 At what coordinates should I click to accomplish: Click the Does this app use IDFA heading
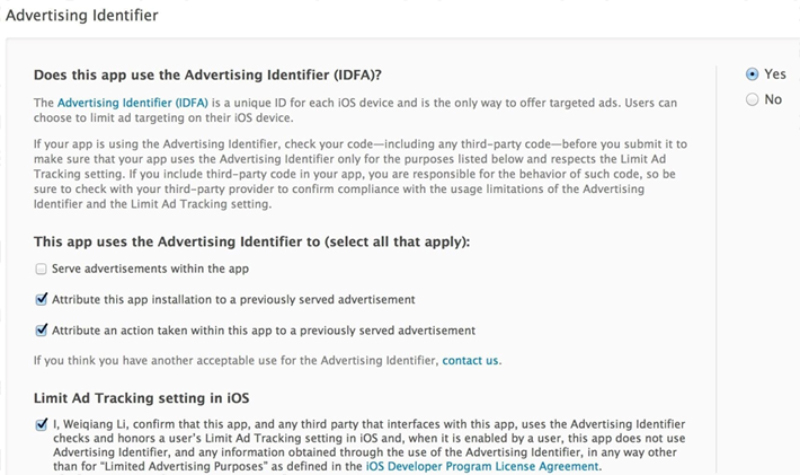[208, 75]
